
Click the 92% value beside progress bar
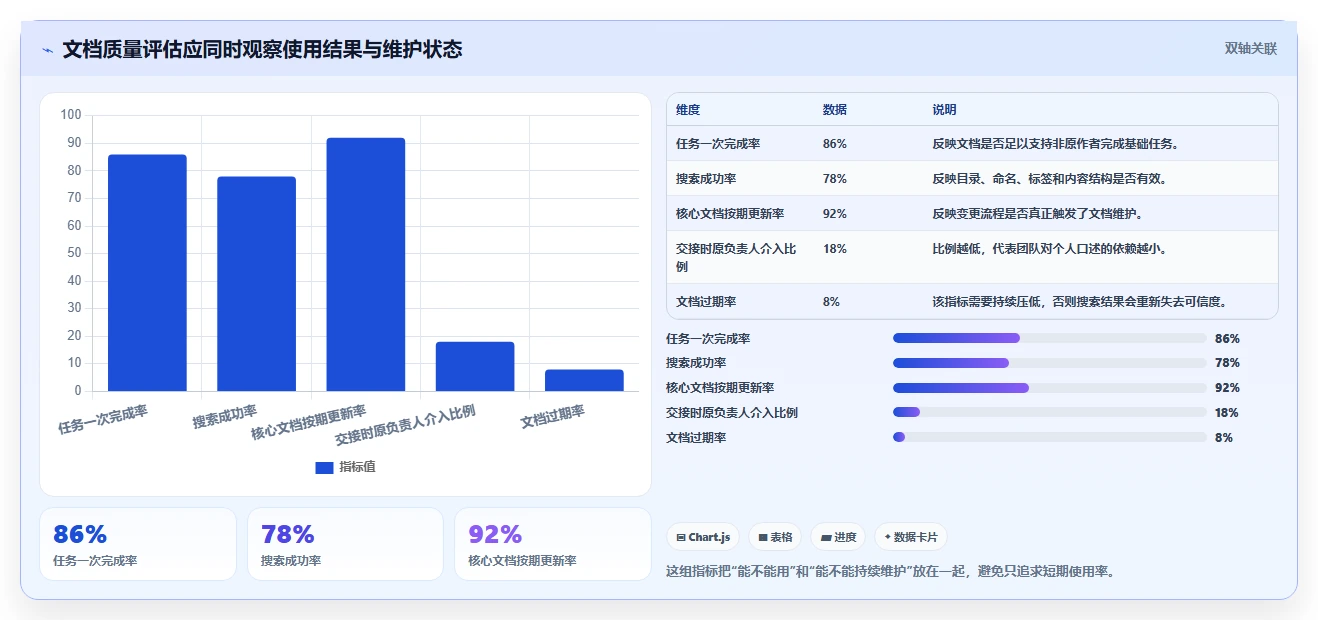(1227, 388)
